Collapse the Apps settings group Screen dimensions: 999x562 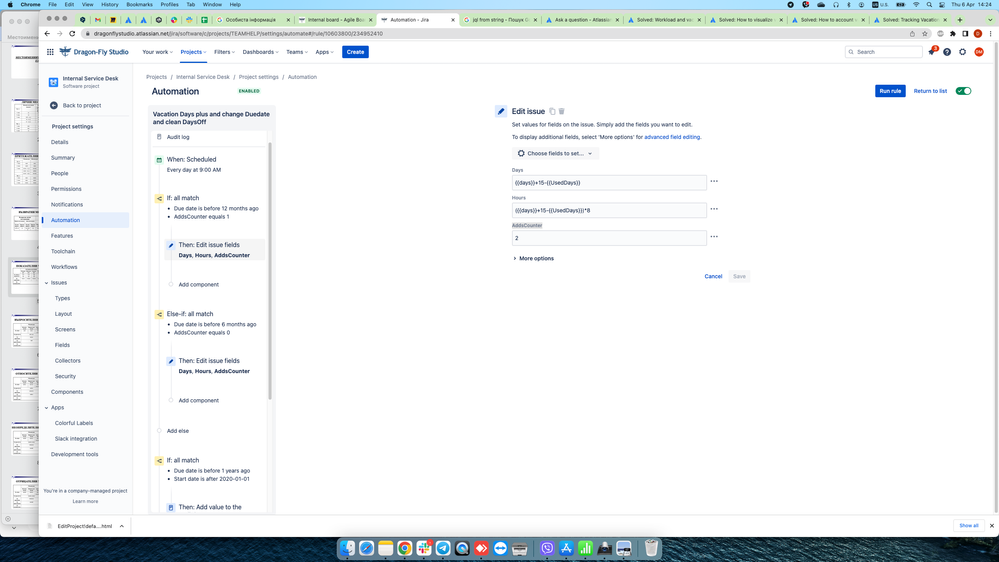47,408
